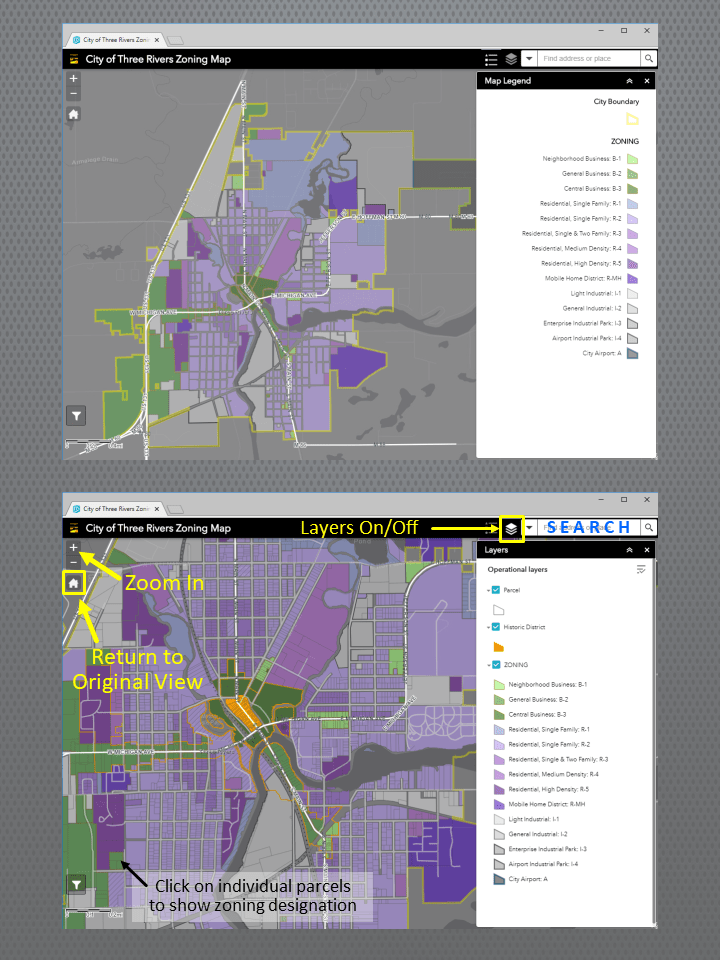Click ZONING heading in Map Legend

coord(624,141)
